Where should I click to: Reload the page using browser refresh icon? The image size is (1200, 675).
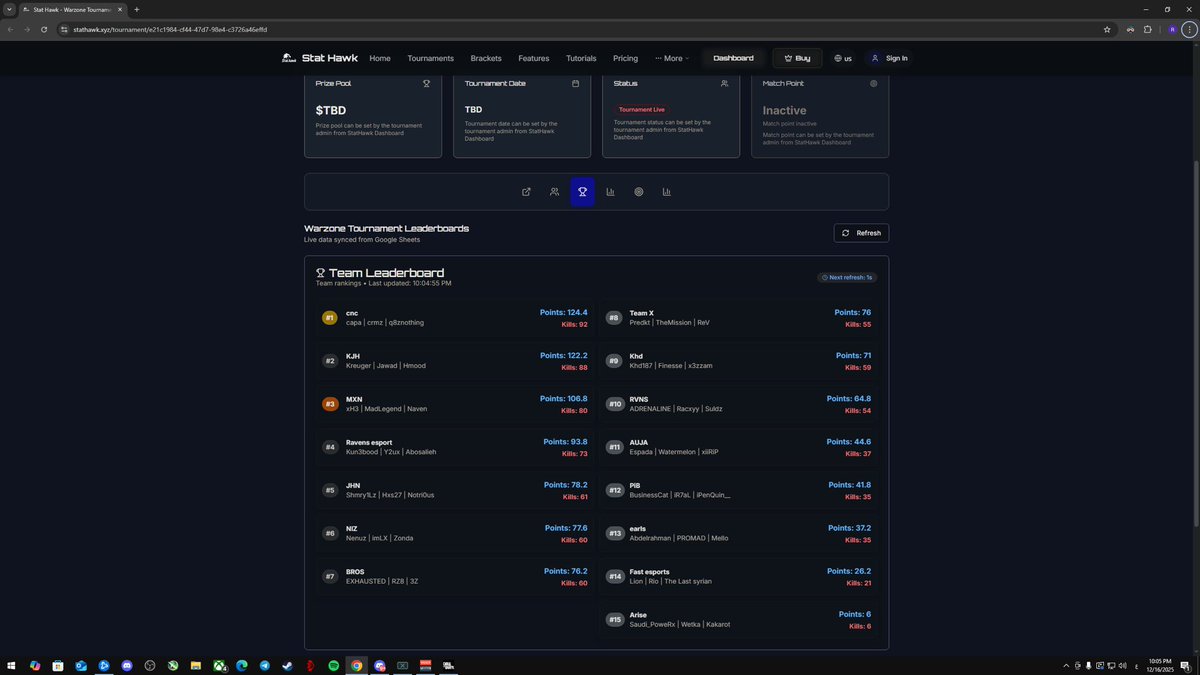(x=44, y=29)
